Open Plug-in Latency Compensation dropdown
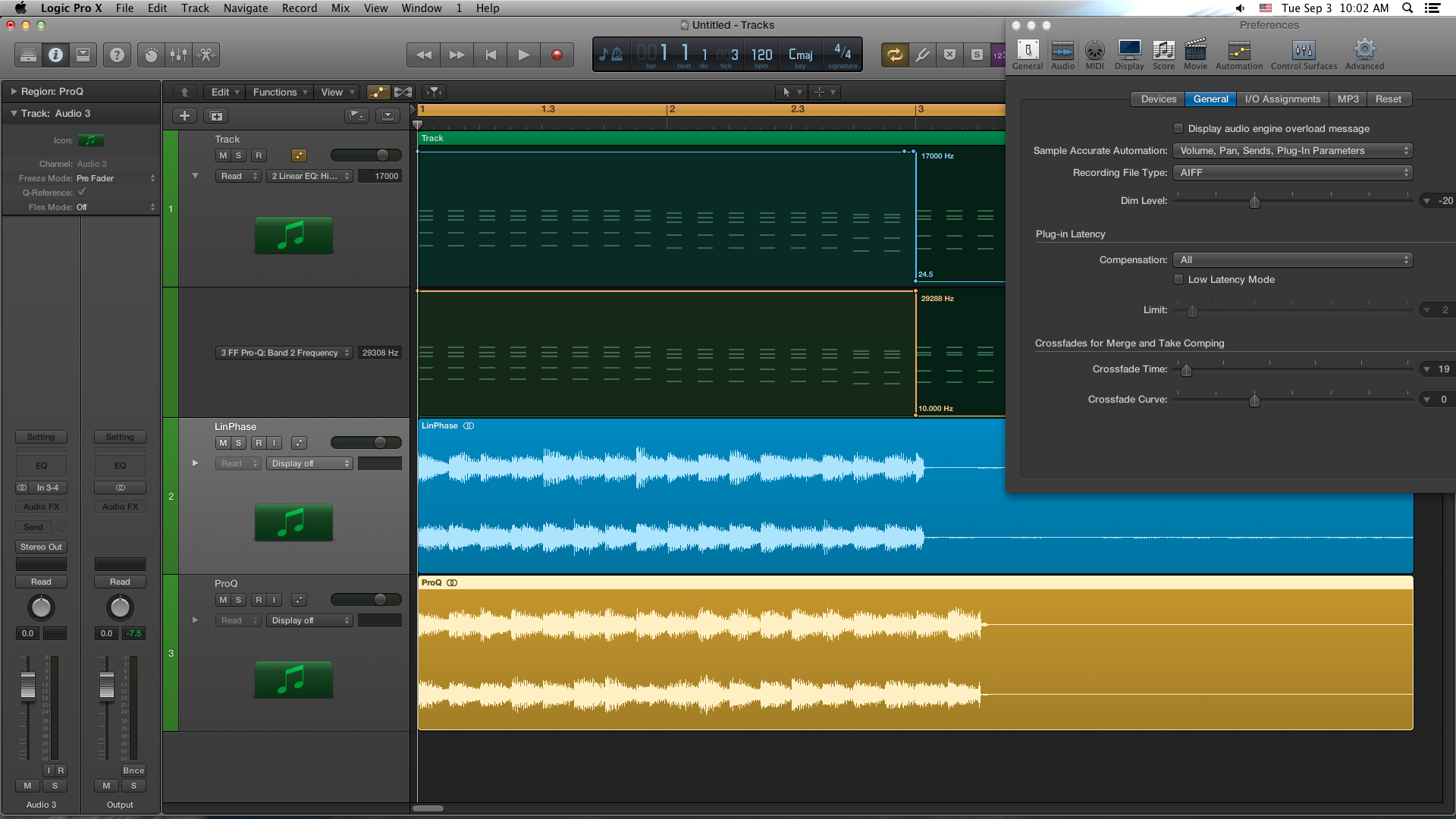 tap(1292, 260)
